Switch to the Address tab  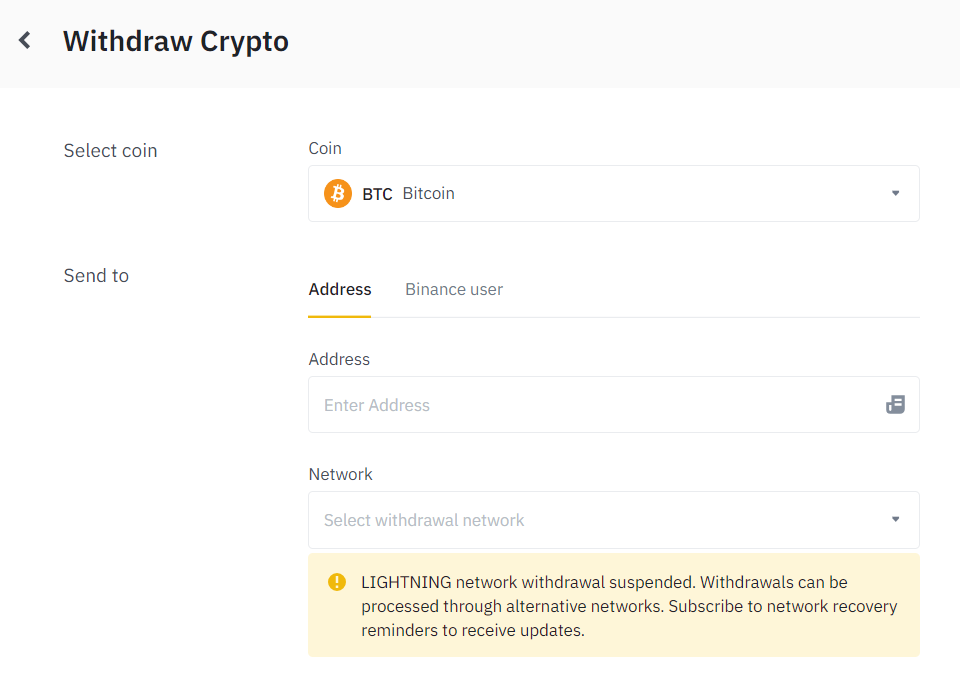[x=340, y=290]
